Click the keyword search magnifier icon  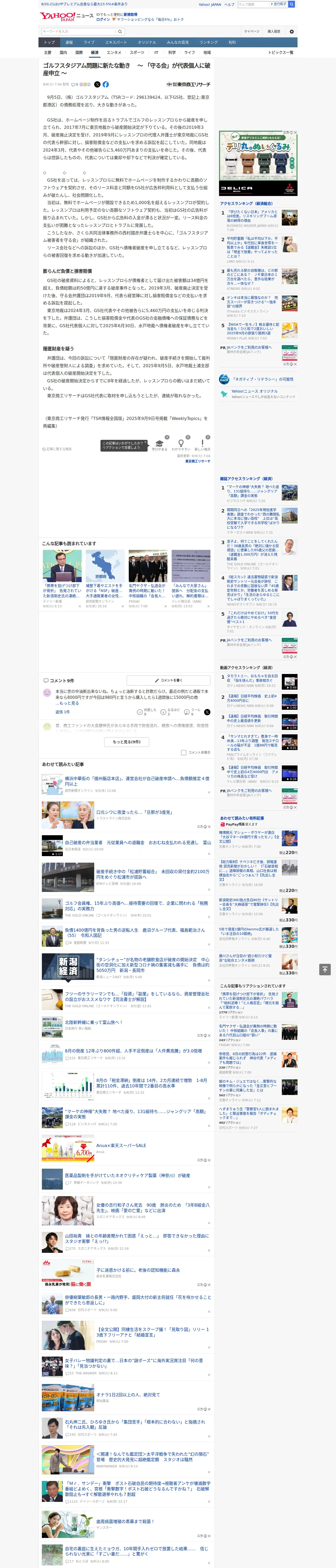[120, 32]
